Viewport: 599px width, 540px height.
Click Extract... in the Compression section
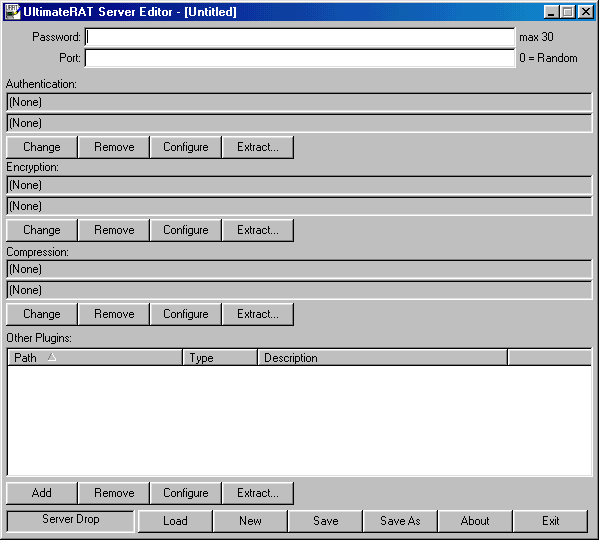(x=258, y=314)
